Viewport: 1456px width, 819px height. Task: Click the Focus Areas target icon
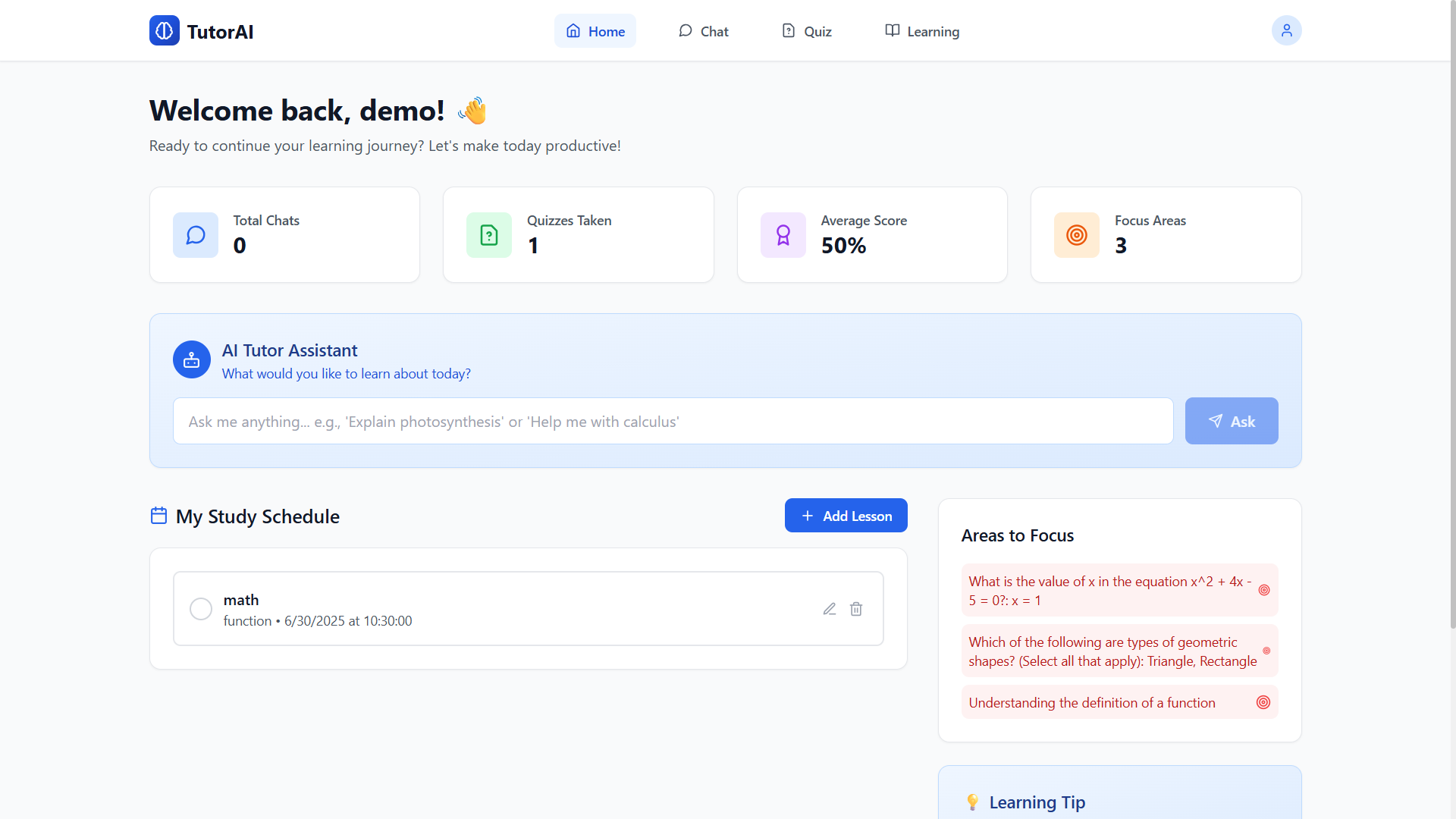coord(1076,235)
